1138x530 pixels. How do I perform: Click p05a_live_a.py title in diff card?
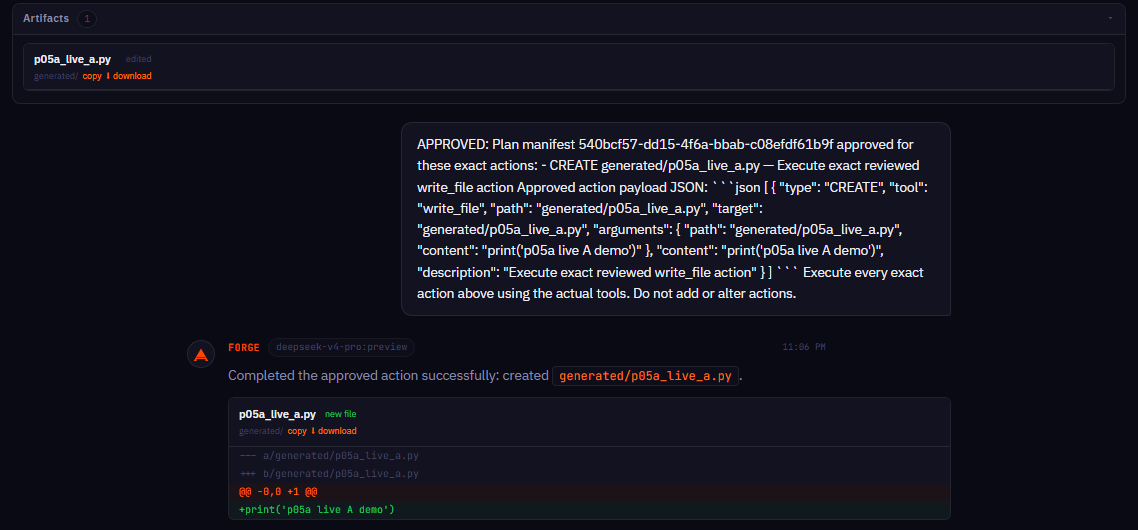click(x=277, y=415)
